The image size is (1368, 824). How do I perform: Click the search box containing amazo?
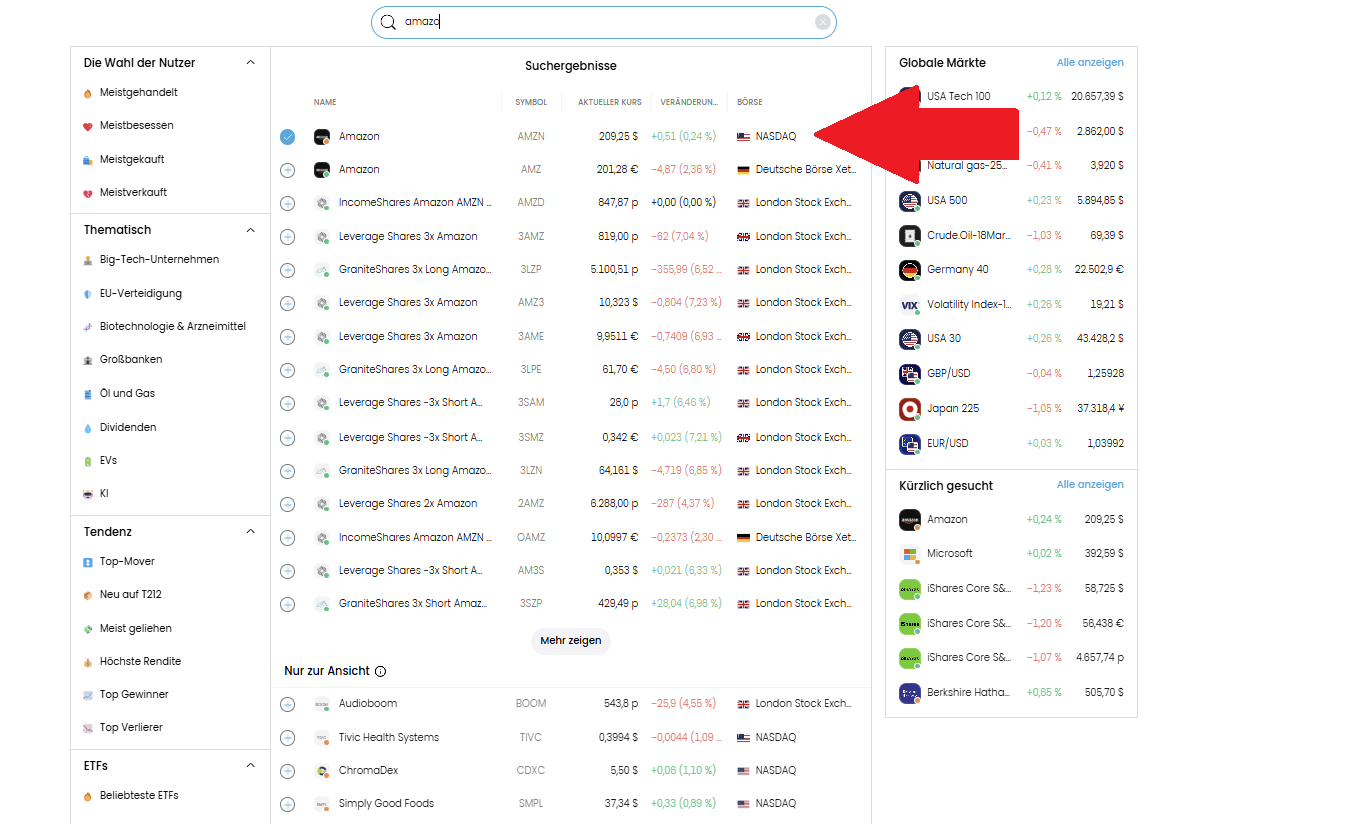[604, 22]
